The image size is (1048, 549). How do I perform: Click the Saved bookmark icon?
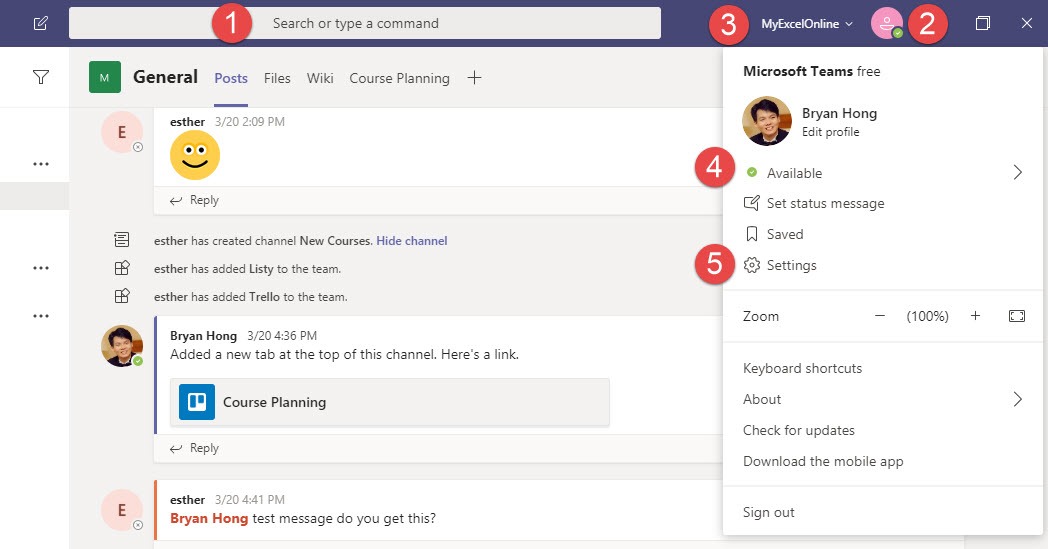click(x=752, y=234)
